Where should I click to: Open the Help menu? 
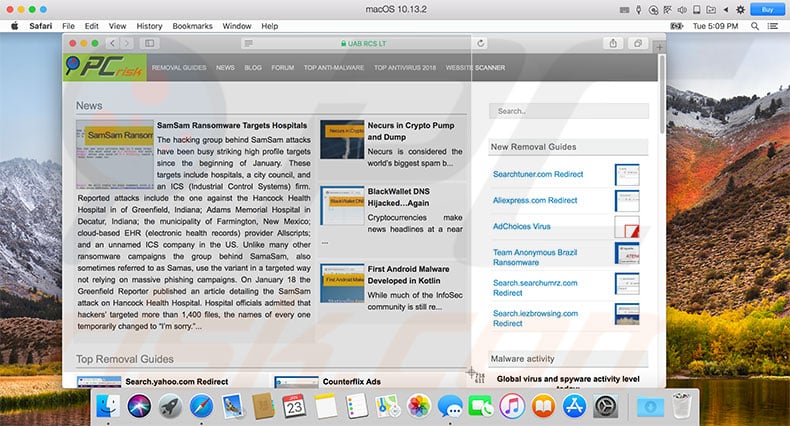pos(270,26)
